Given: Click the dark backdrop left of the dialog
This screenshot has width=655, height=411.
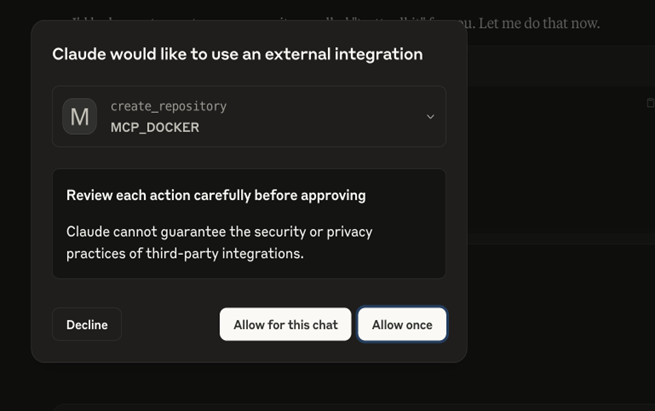Looking at the screenshot, I should click(x=14, y=200).
